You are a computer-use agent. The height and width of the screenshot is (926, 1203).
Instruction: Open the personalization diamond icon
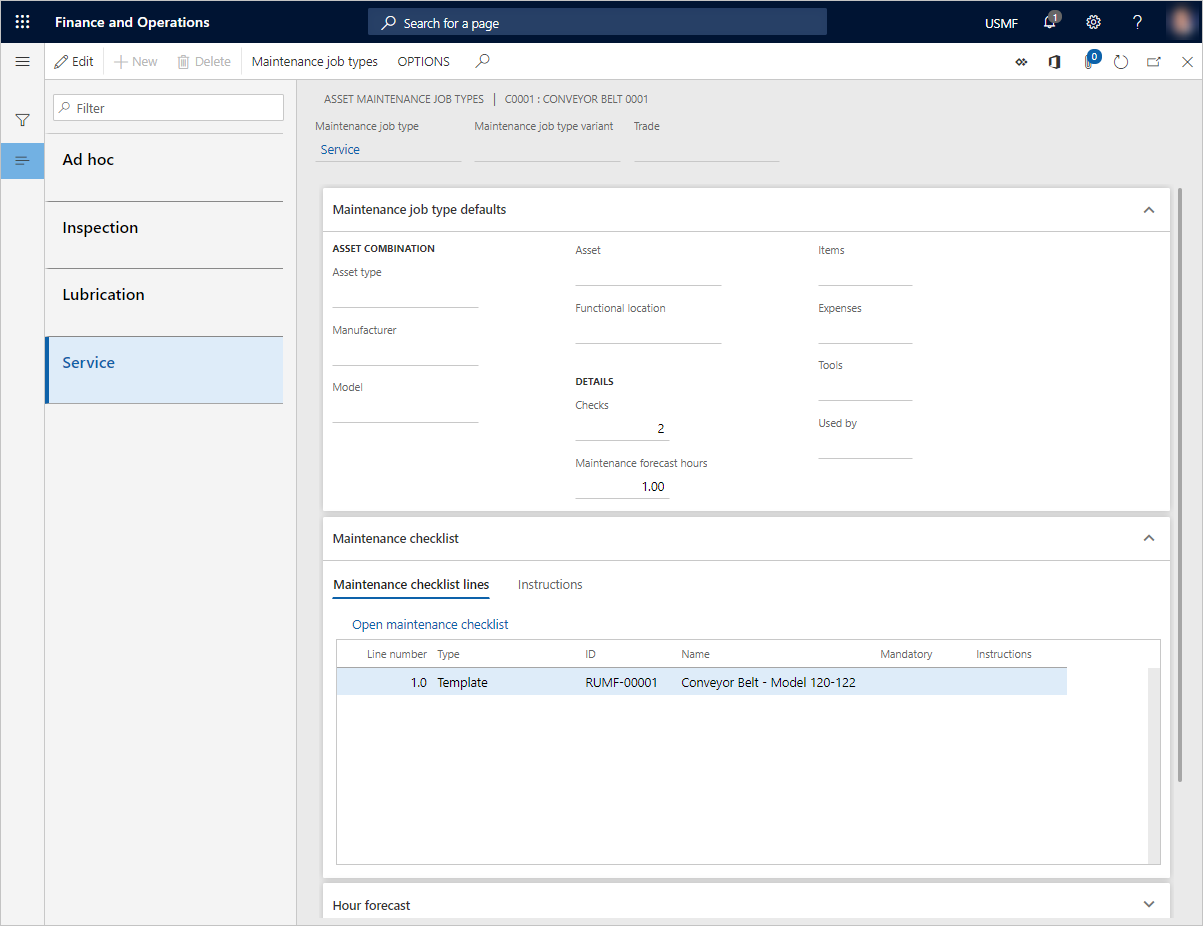[x=1021, y=62]
